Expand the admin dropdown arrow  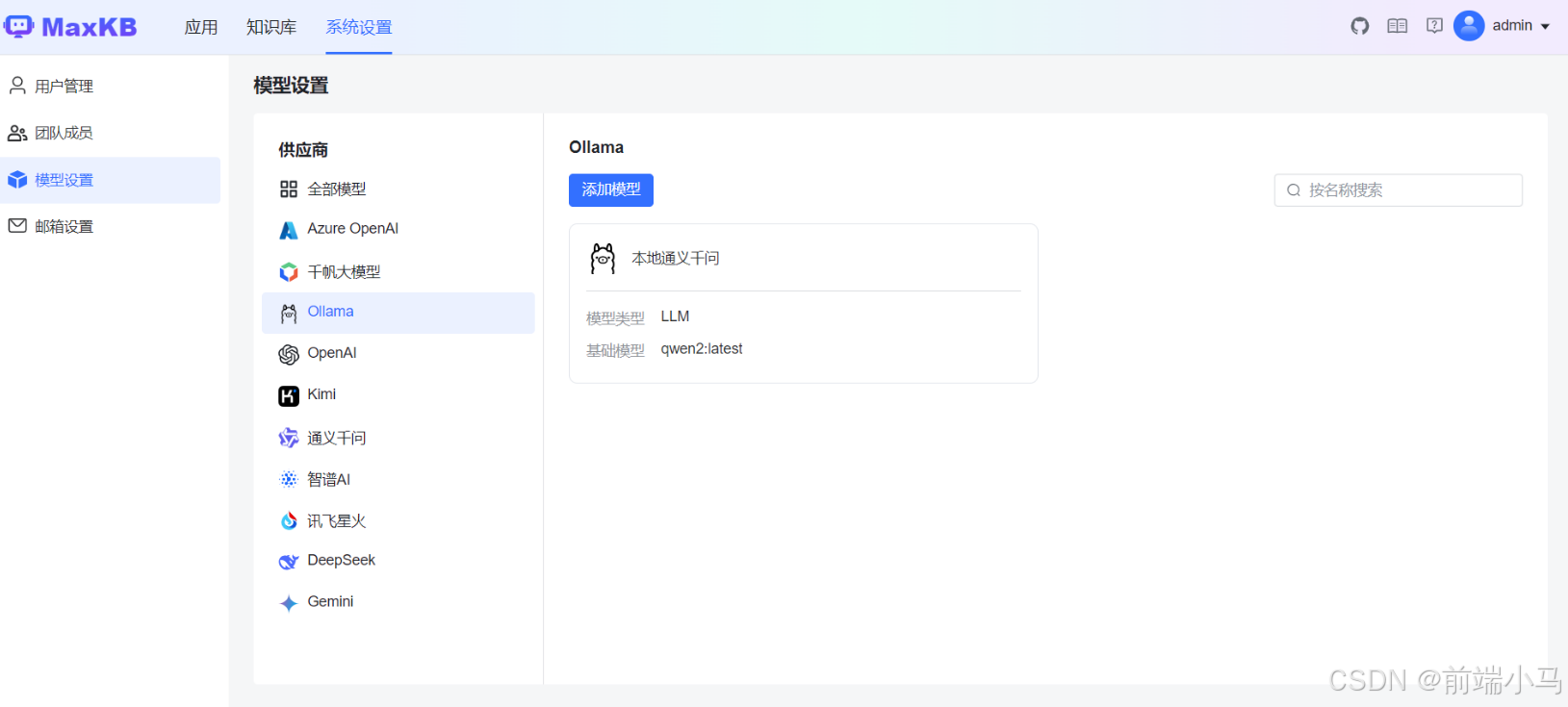tap(1545, 27)
